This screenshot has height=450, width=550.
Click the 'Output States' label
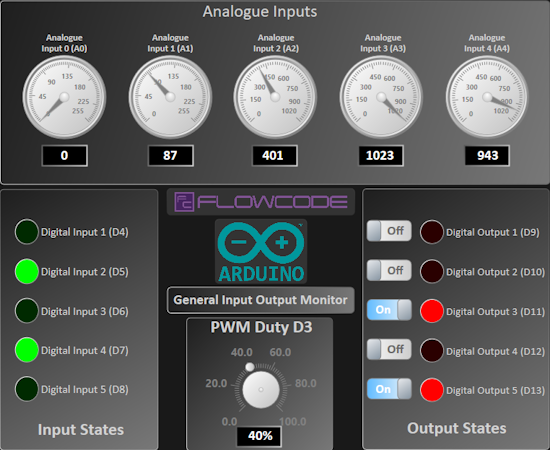457,429
